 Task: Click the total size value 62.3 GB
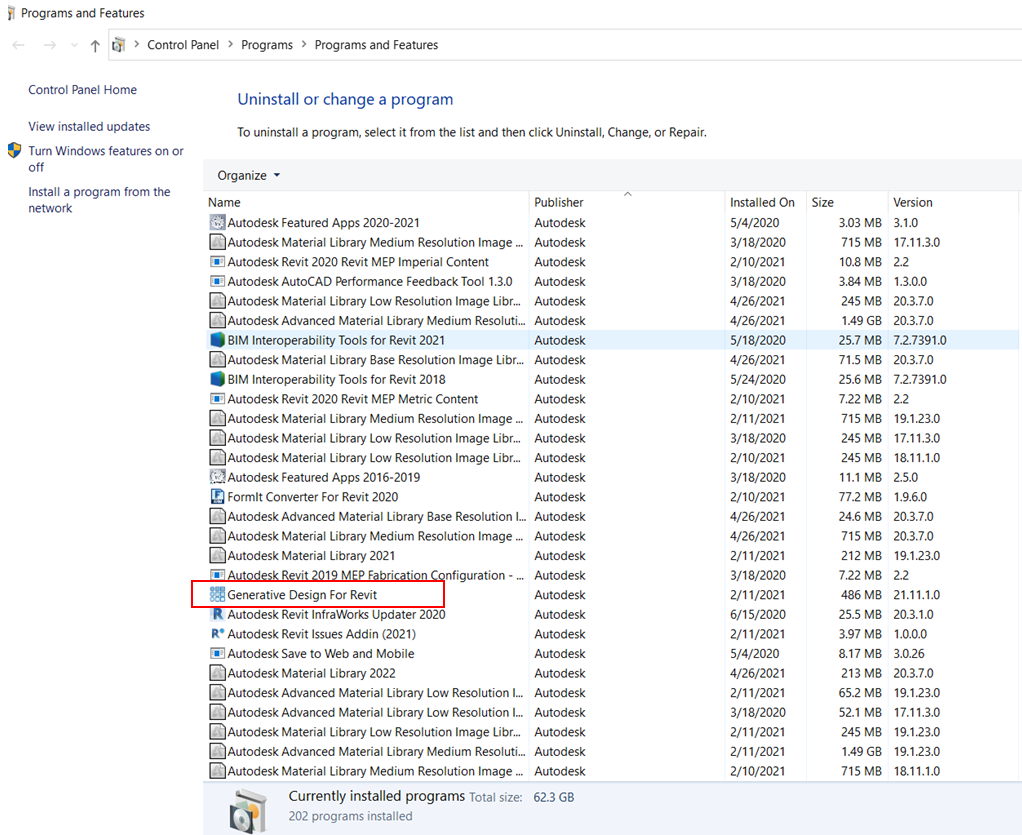[x=554, y=797]
